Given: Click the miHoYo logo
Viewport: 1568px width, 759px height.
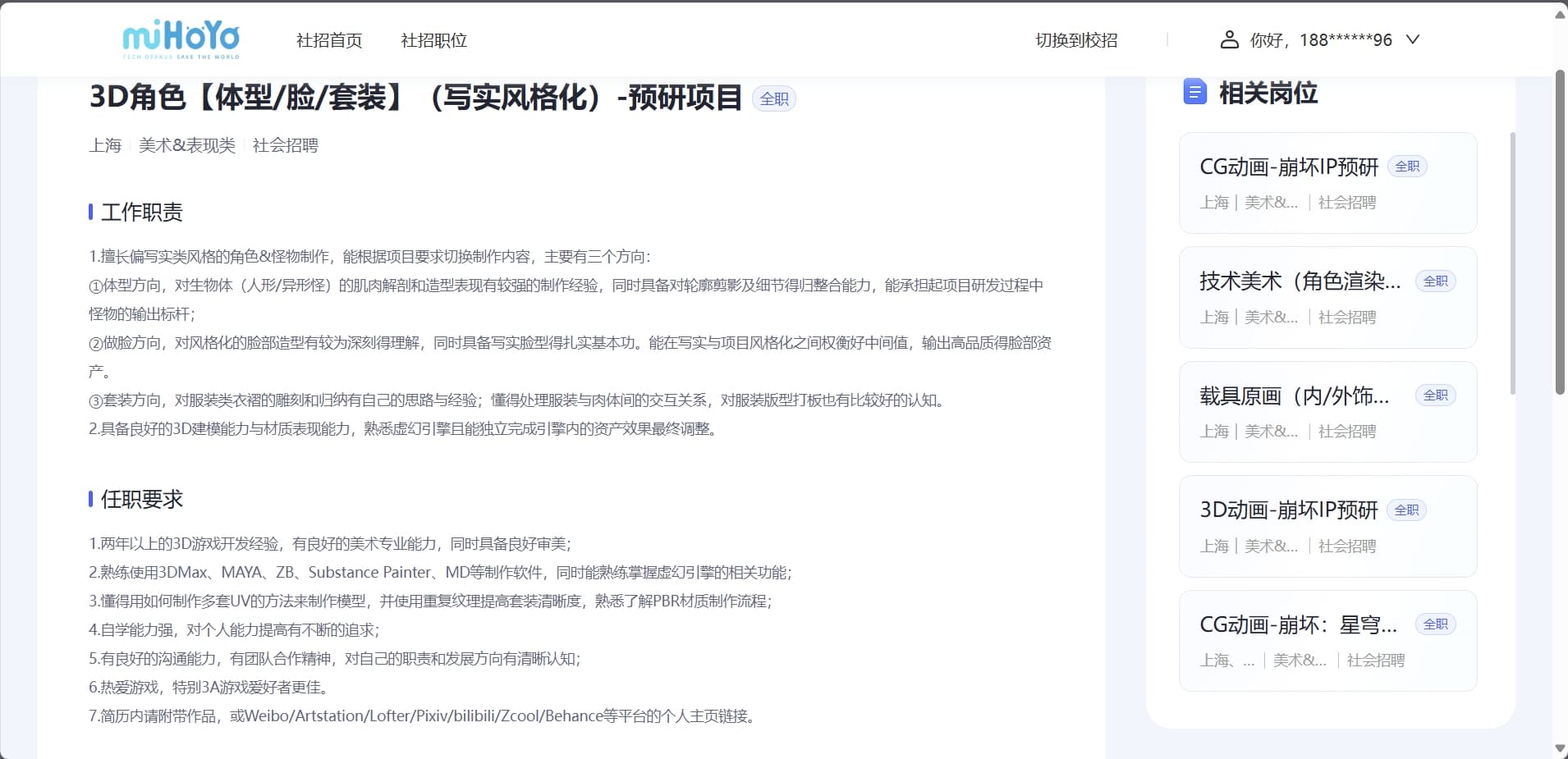Looking at the screenshot, I should 181,39.
